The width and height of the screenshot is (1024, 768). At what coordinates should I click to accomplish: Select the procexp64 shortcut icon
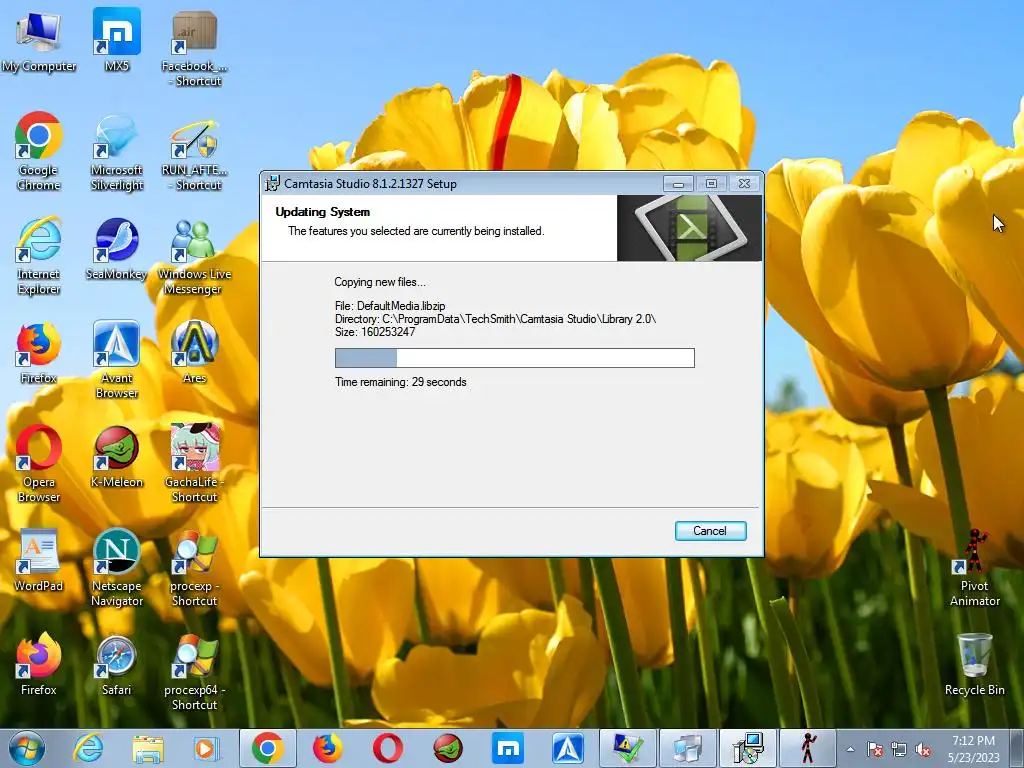pos(194,672)
